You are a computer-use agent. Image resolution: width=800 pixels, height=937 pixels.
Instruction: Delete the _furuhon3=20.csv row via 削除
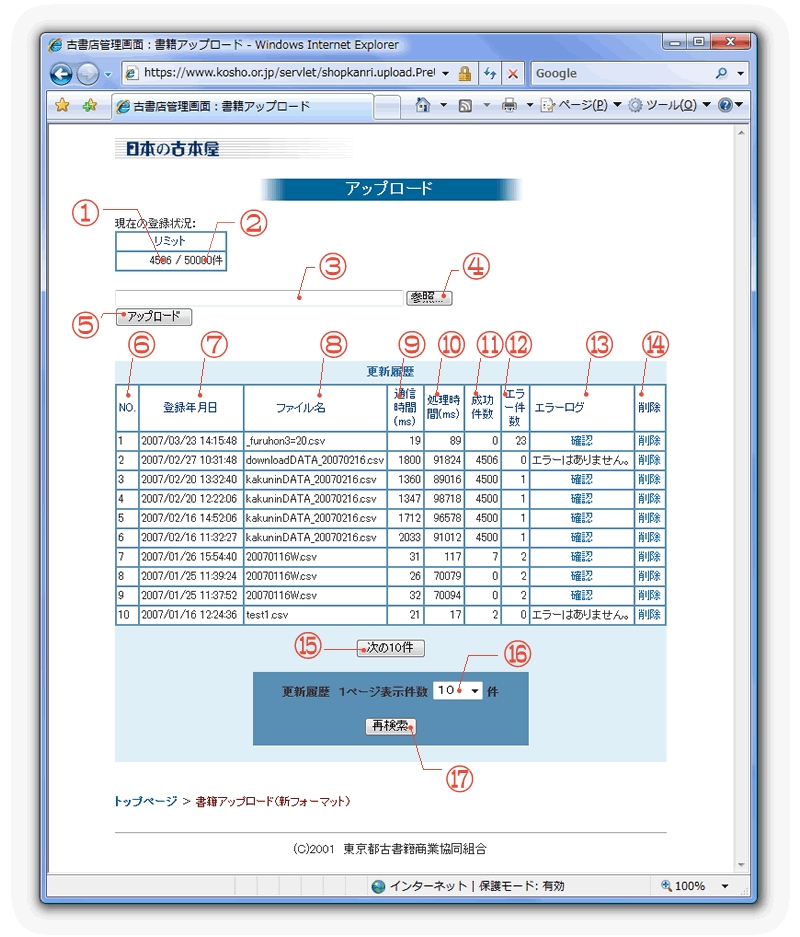click(x=649, y=441)
